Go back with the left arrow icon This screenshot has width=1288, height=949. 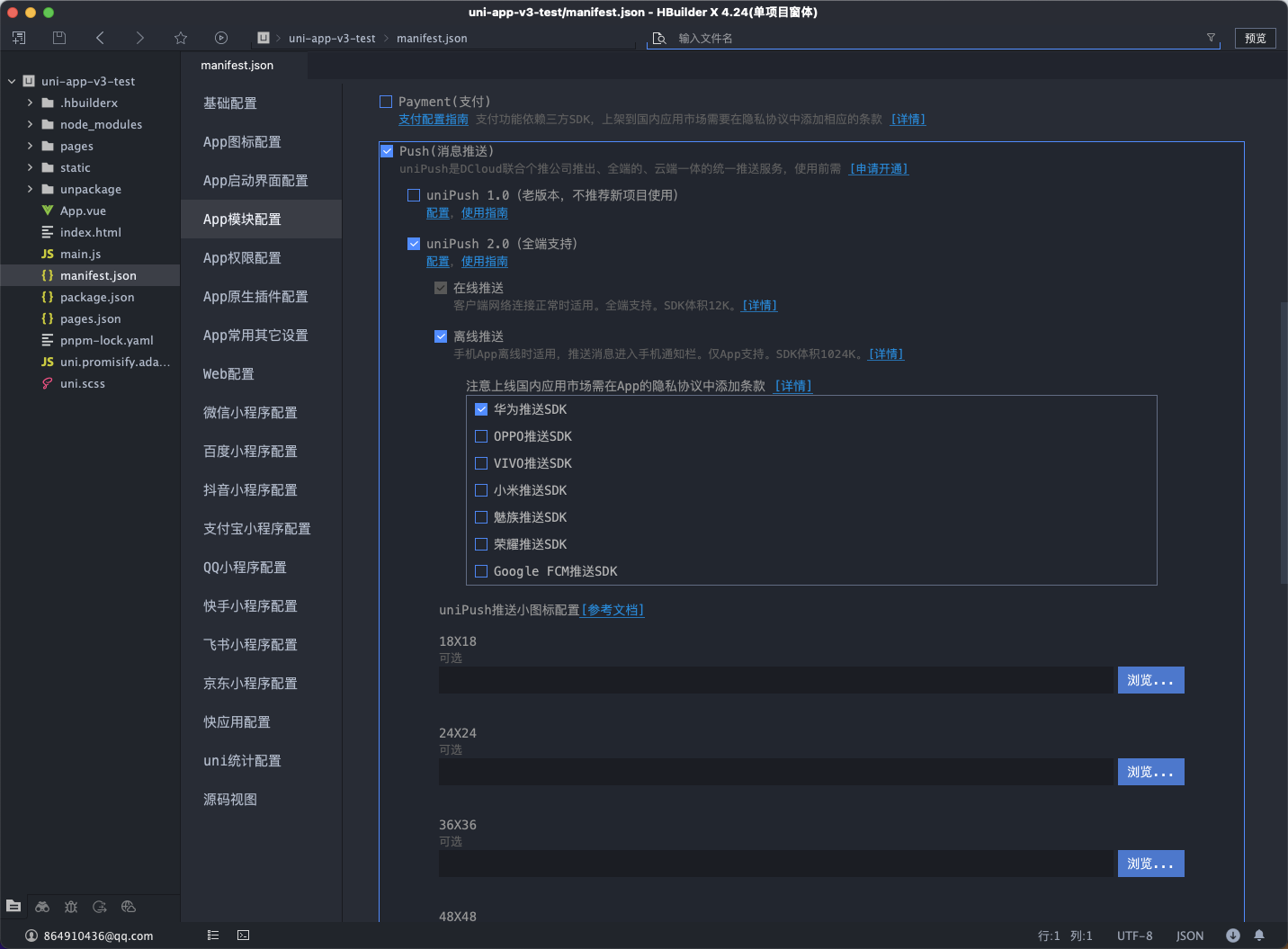[x=100, y=38]
